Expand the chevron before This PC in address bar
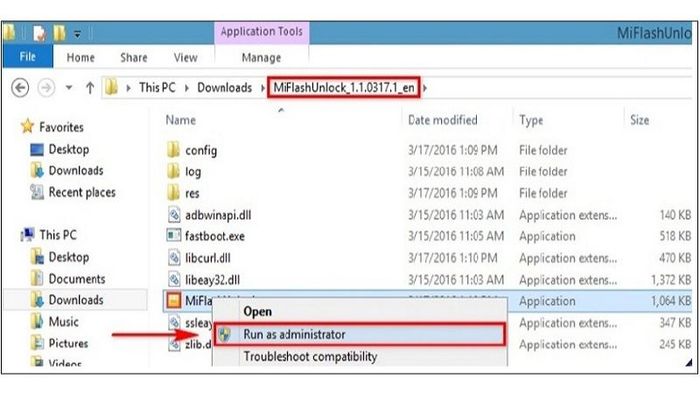The width and height of the screenshot is (700, 394). 129,88
